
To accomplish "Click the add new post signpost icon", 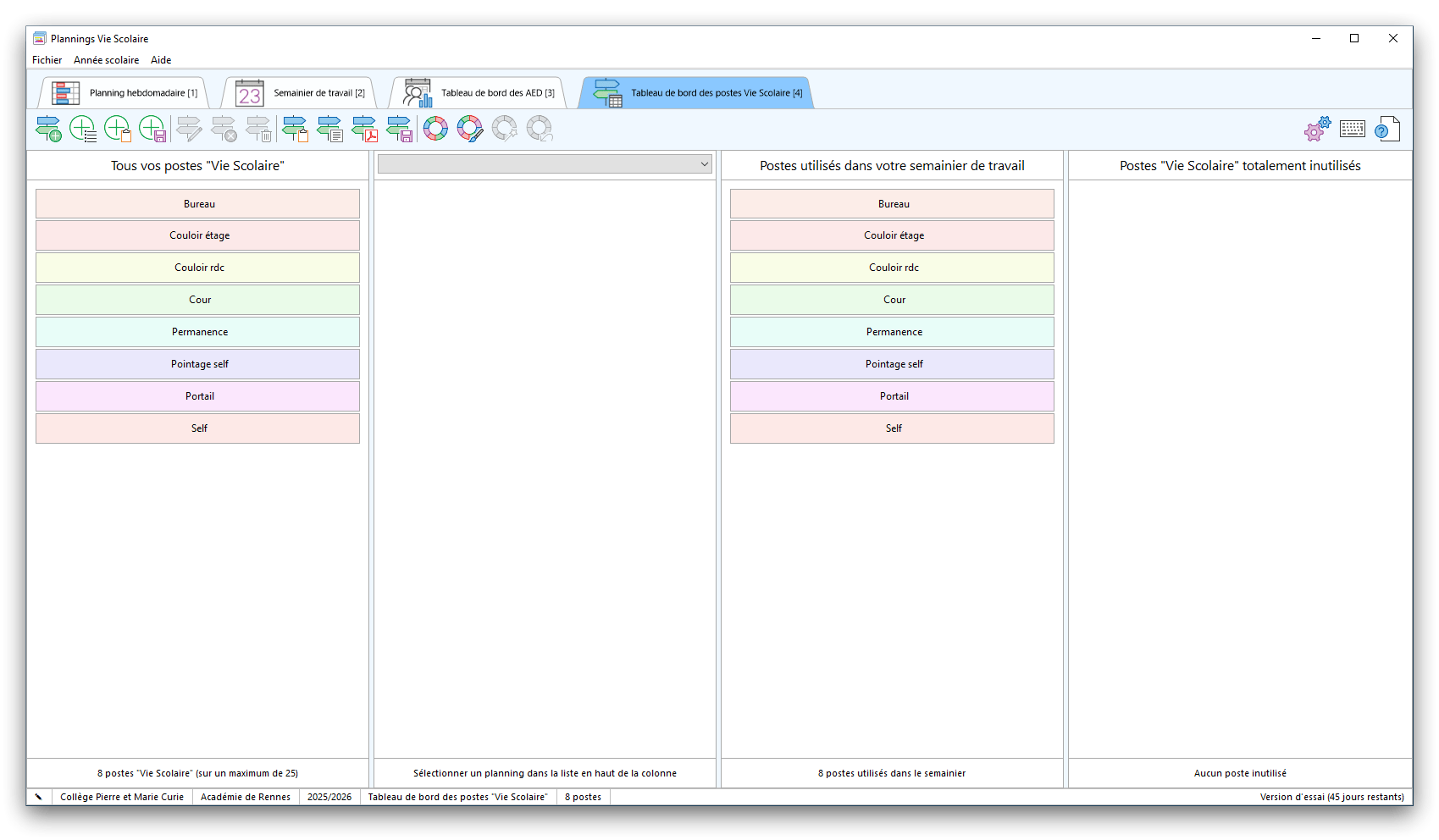I will coord(48,129).
